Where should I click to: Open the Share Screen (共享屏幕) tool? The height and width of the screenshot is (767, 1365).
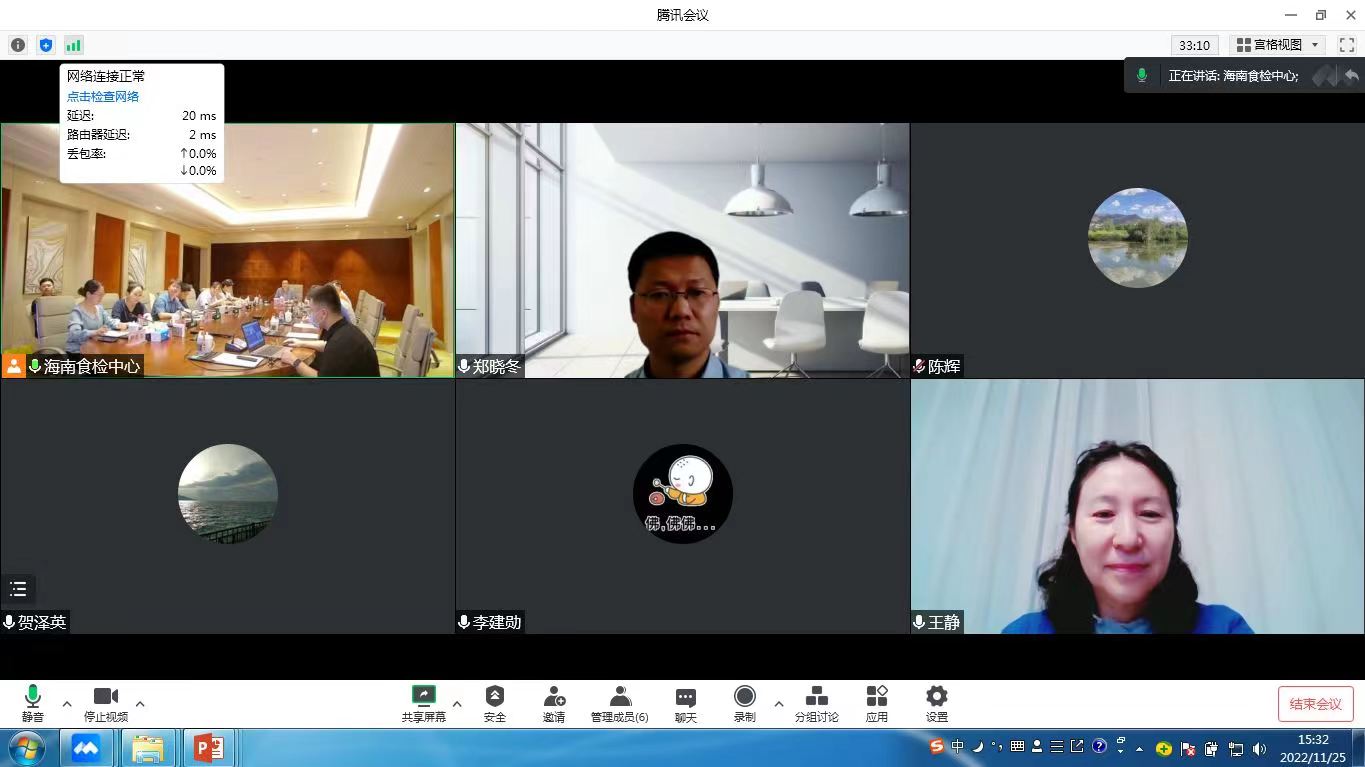click(x=423, y=704)
